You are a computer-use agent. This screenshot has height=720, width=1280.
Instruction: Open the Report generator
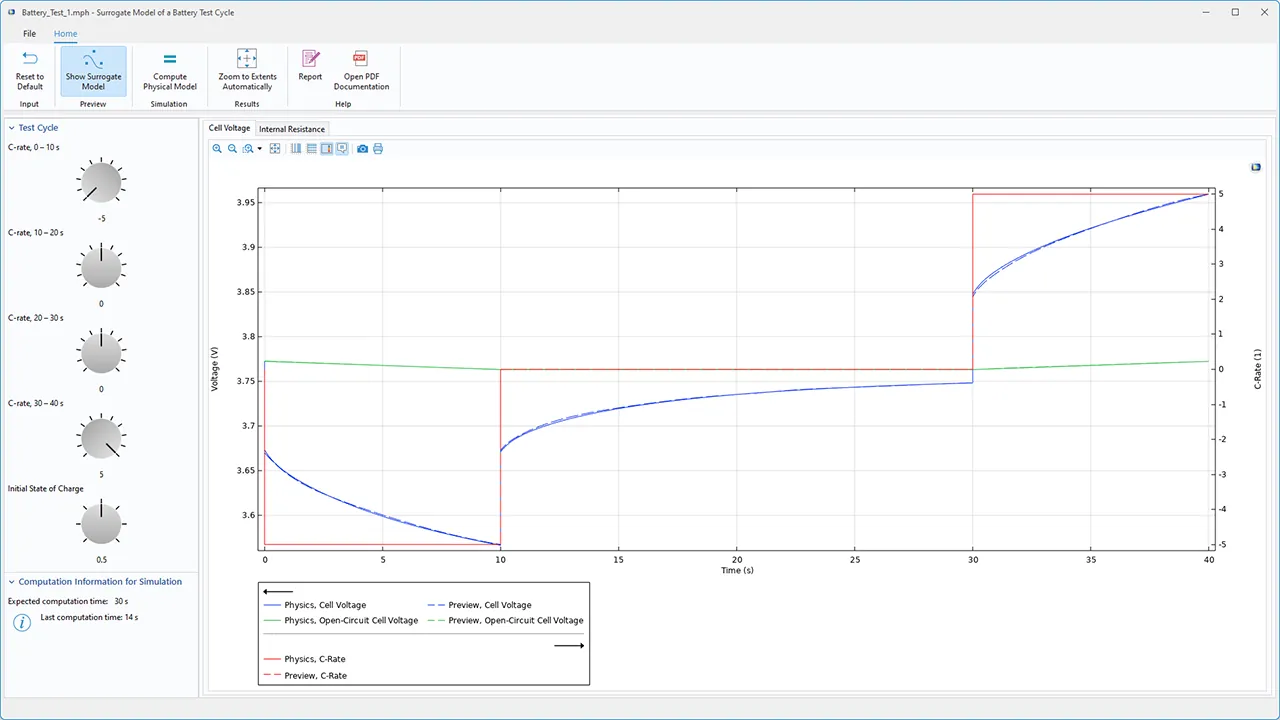pos(310,60)
